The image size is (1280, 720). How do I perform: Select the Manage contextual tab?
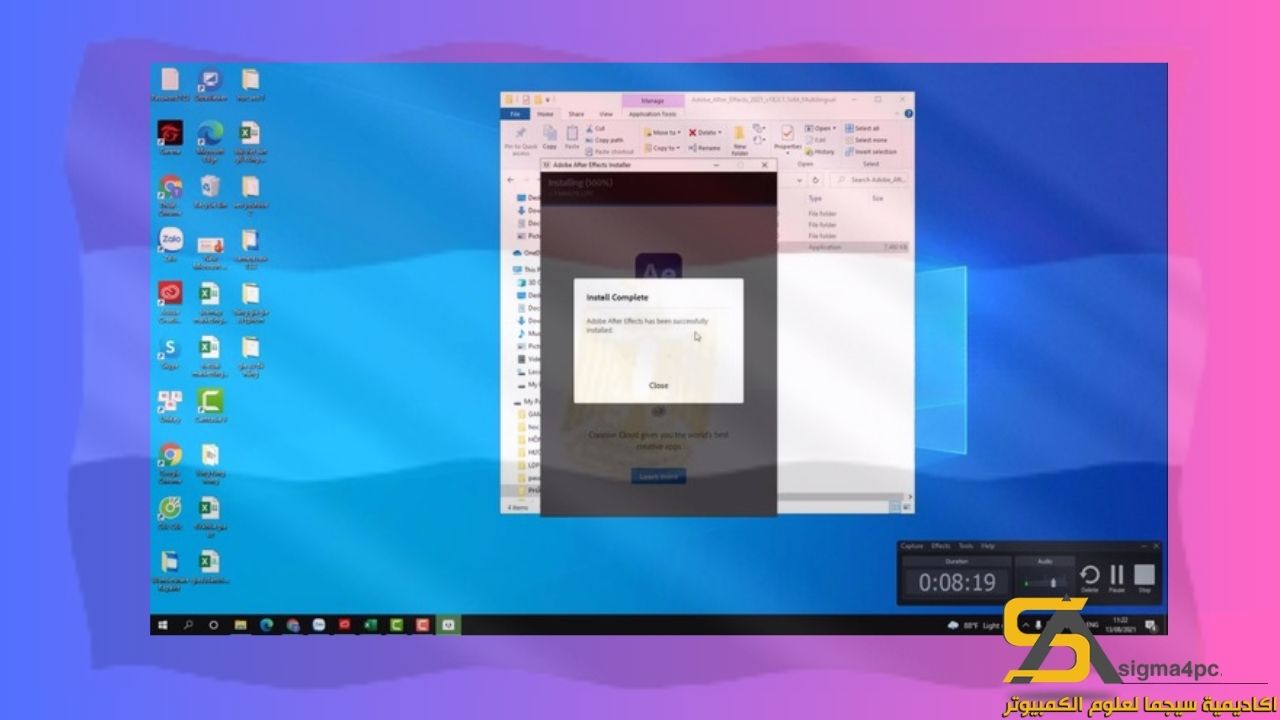pyautogui.click(x=652, y=100)
